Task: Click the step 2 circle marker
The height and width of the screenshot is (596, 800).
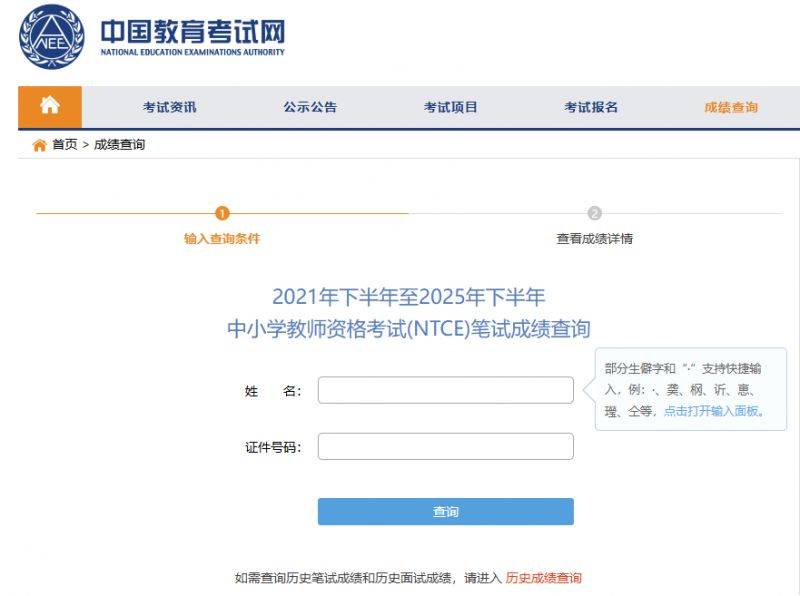Action: click(x=594, y=213)
